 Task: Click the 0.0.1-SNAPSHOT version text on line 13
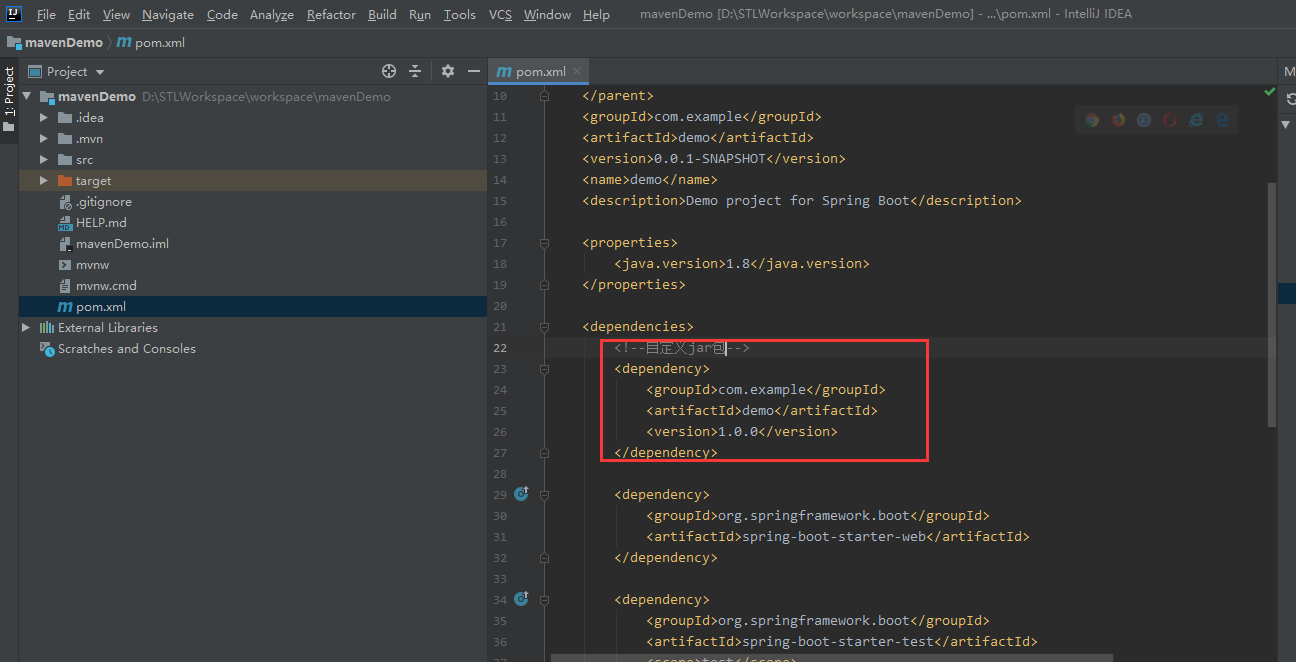click(x=709, y=158)
